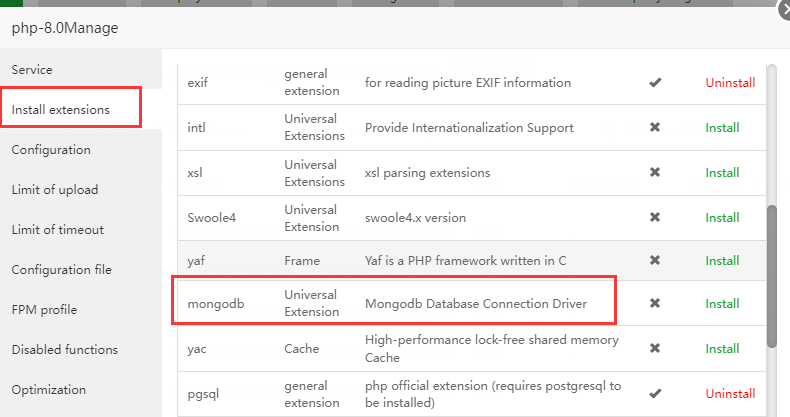Viewport: 790px width, 417px height.
Task: Go to Limit of upload settings
Action: (55, 190)
